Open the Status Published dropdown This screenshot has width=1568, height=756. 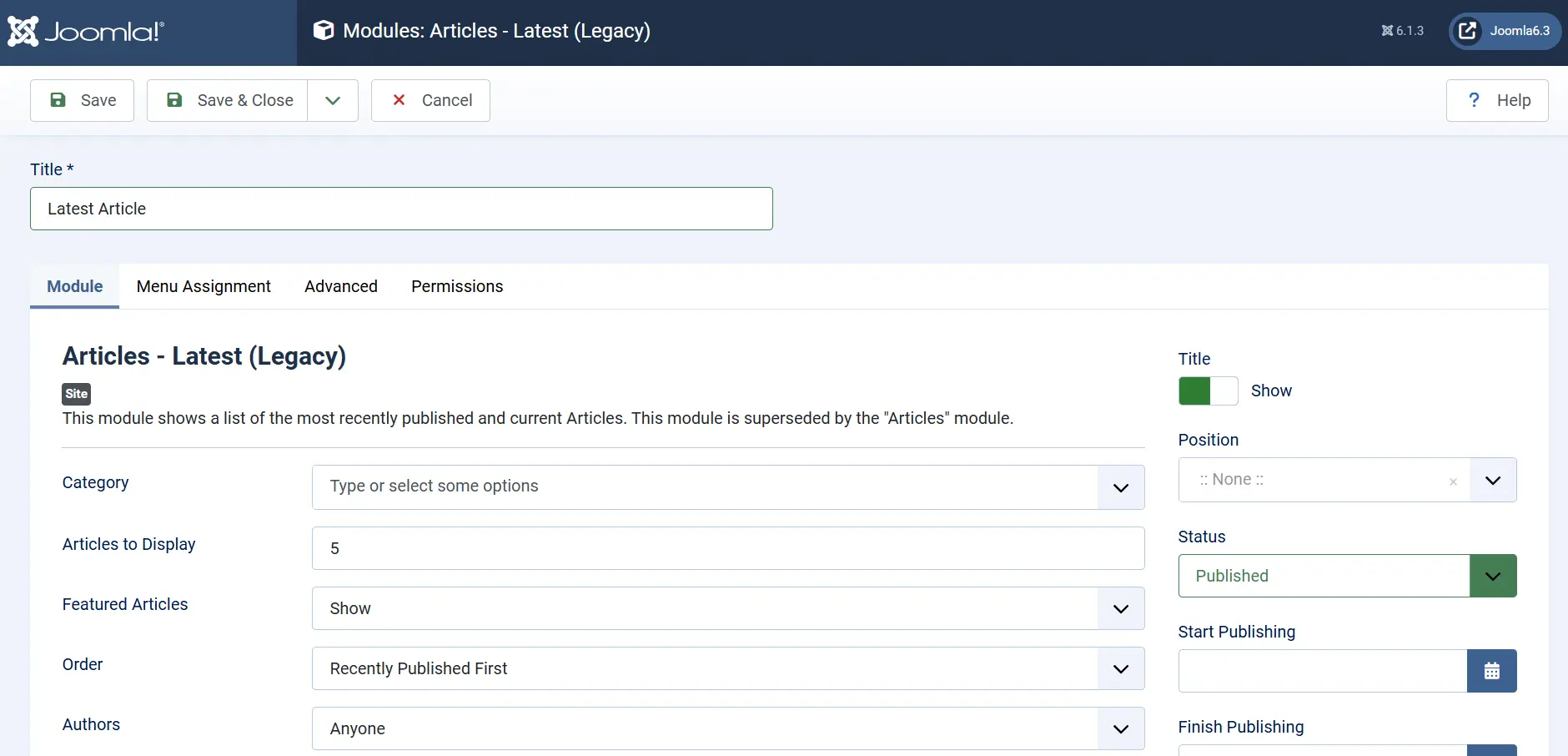point(1347,576)
